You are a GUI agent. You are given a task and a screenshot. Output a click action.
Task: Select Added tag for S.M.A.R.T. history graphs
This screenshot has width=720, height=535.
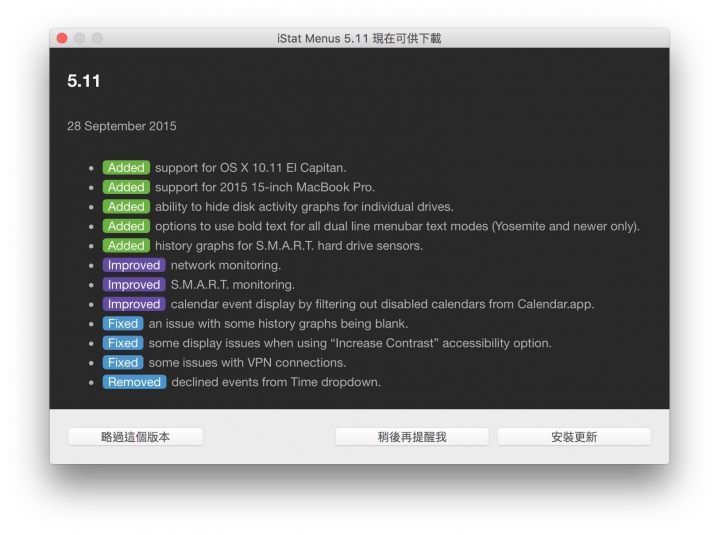(x=126, y=246)
